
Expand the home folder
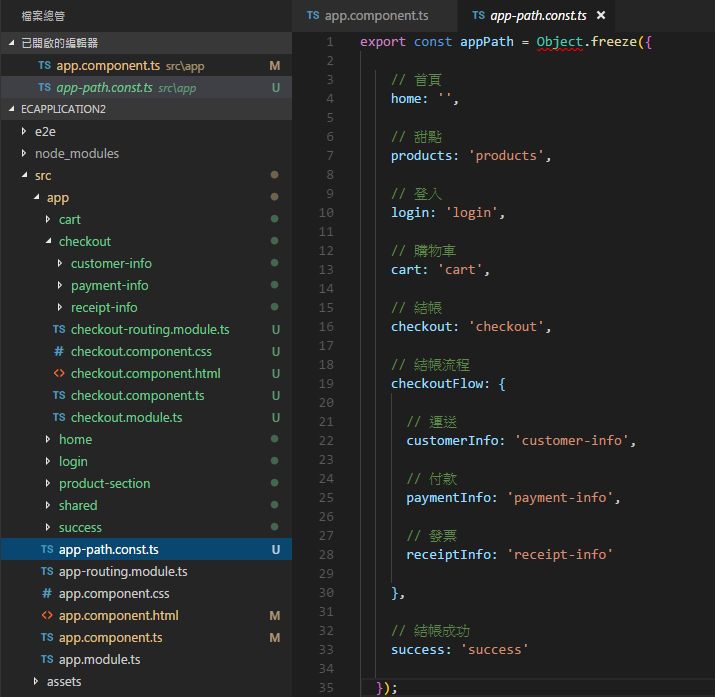(x=48, y=439)
